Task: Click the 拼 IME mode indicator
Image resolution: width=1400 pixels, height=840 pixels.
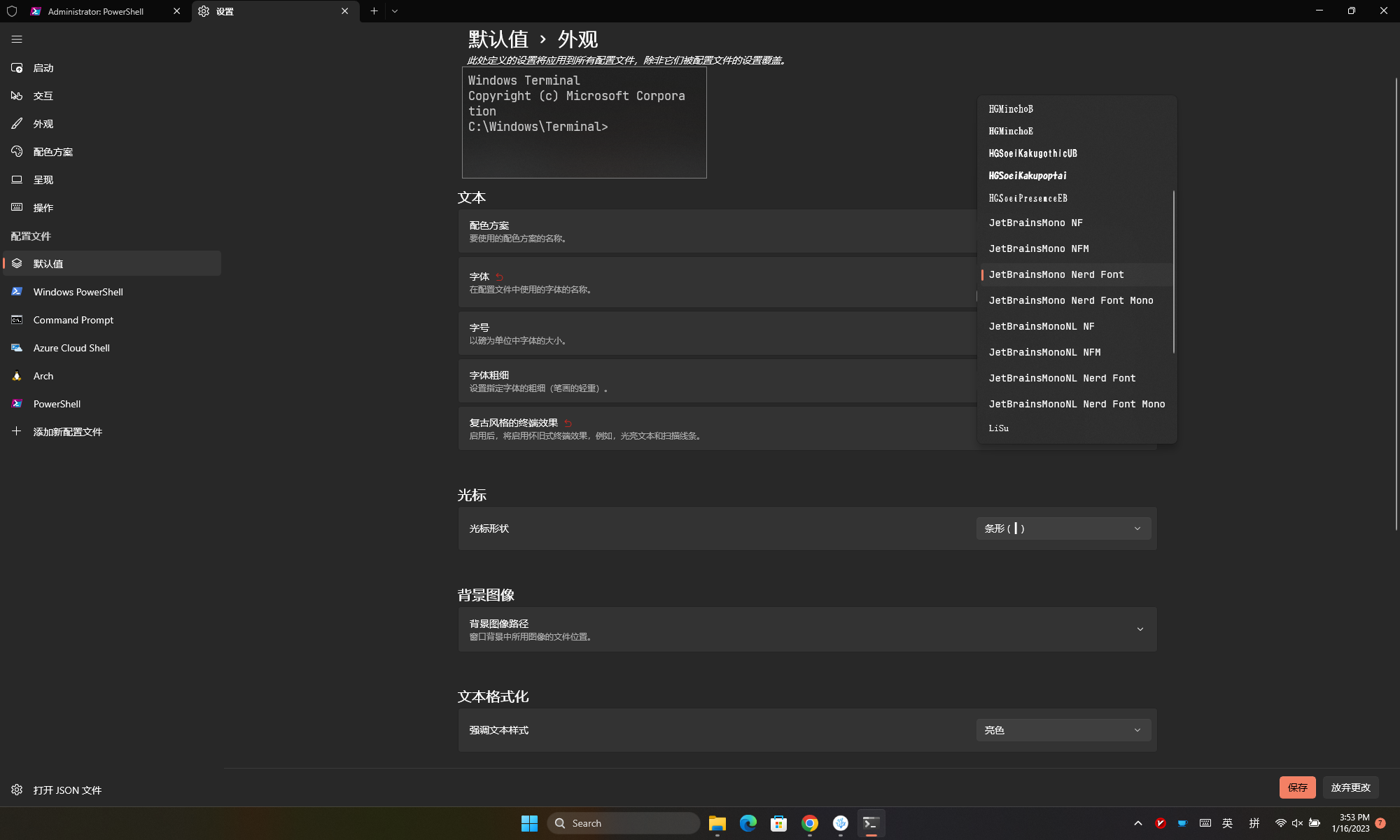Action: [x=1254, y=823]
